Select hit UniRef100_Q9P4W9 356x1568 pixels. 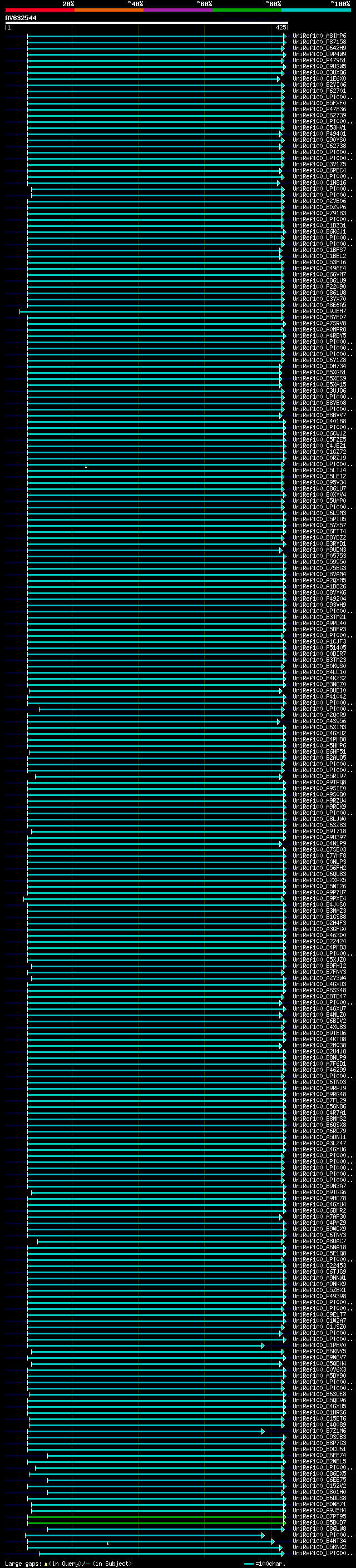point(319,54)
